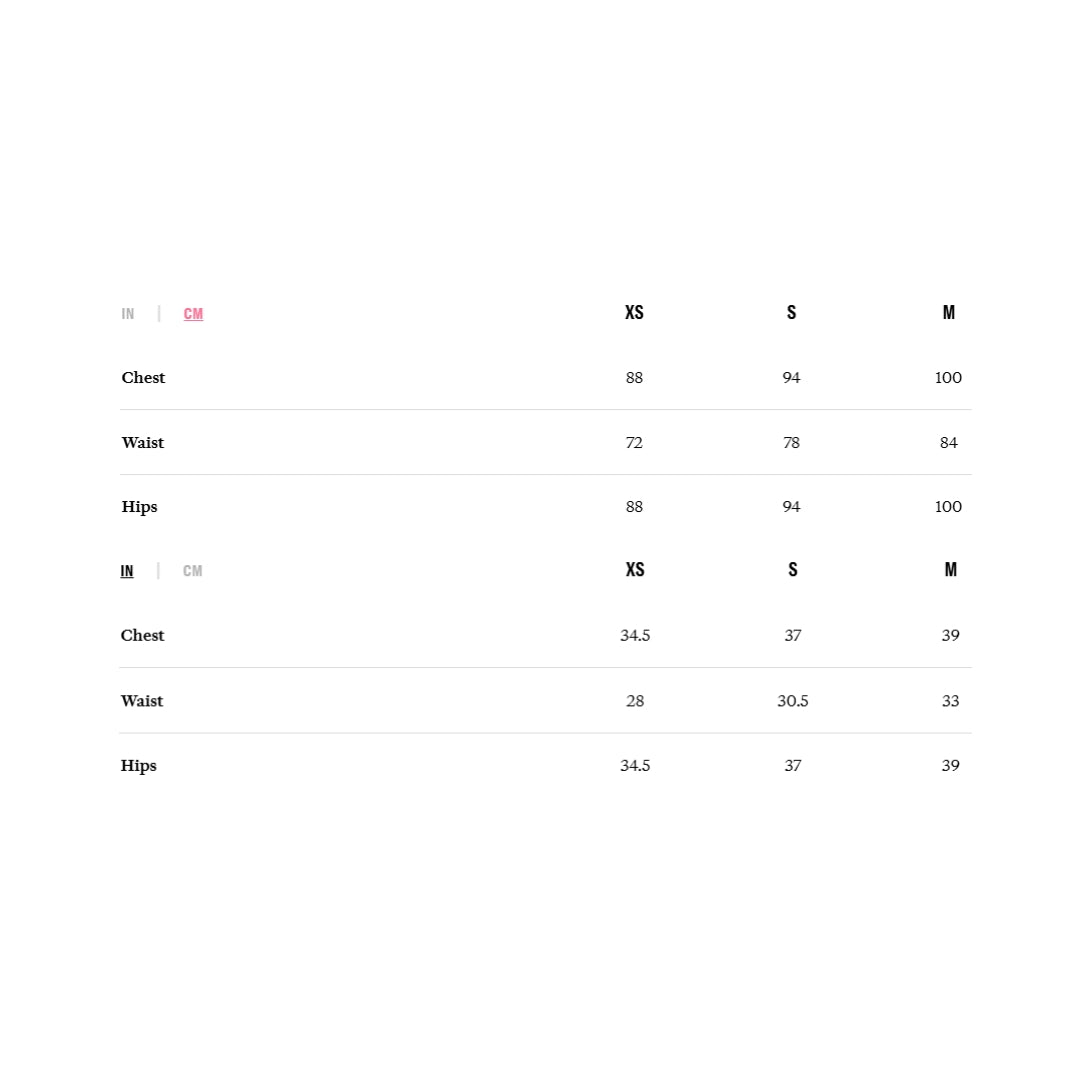1080x1080 pixels.
Task: Click the 84 waist value for size M
Action: click(x=948, y=443)
